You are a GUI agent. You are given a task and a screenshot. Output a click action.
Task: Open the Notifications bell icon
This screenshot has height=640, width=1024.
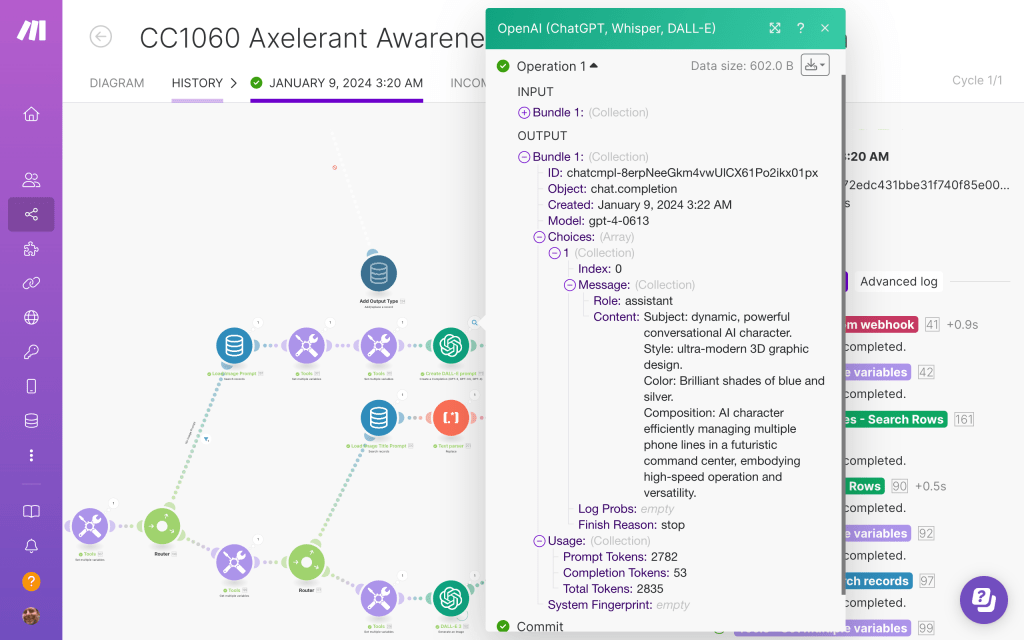coord(31,546)
